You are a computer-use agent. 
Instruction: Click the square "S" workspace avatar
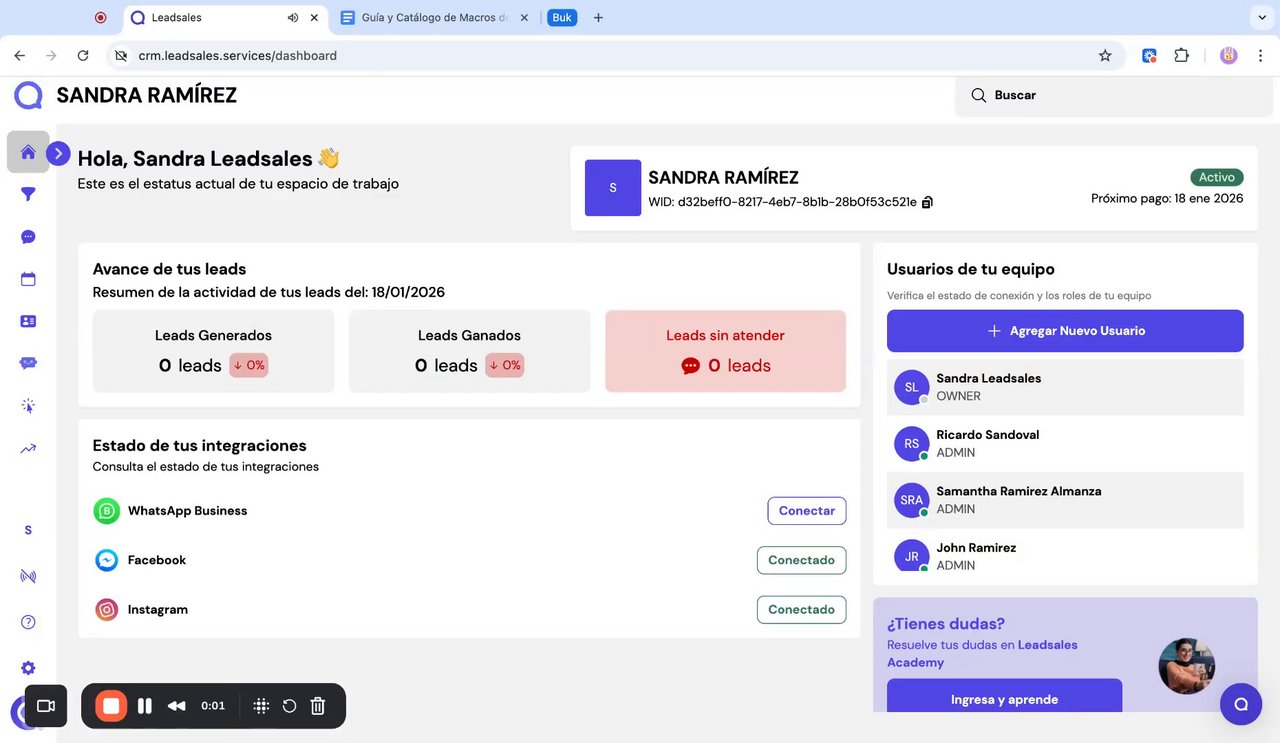[x=613, y=188]
